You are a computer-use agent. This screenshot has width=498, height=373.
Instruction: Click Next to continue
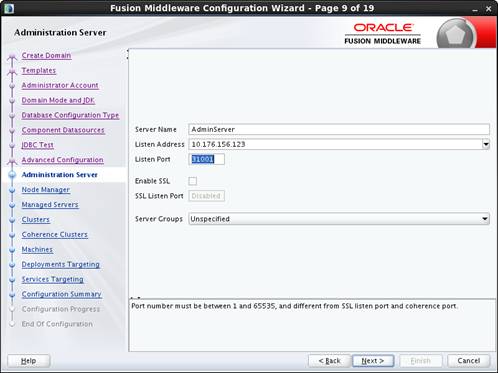pyautogui.click(x=373, y=361)
